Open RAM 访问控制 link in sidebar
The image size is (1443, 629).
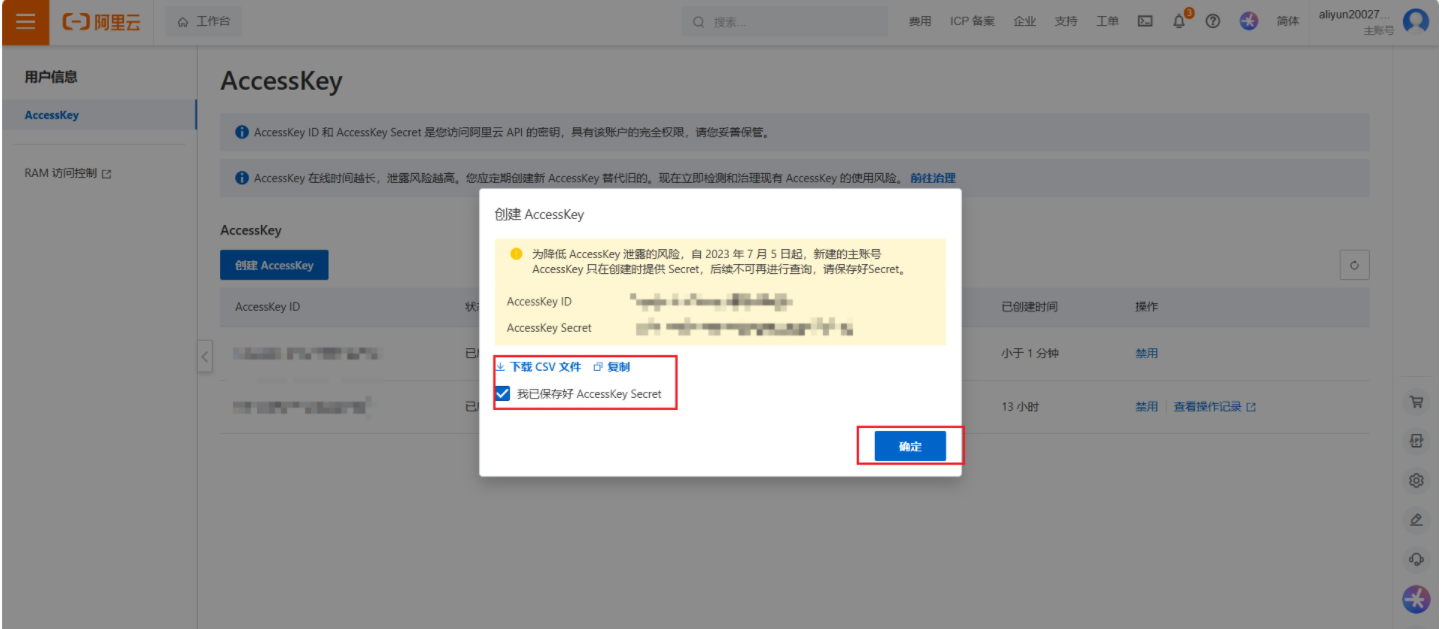click(x=68, y=174)
